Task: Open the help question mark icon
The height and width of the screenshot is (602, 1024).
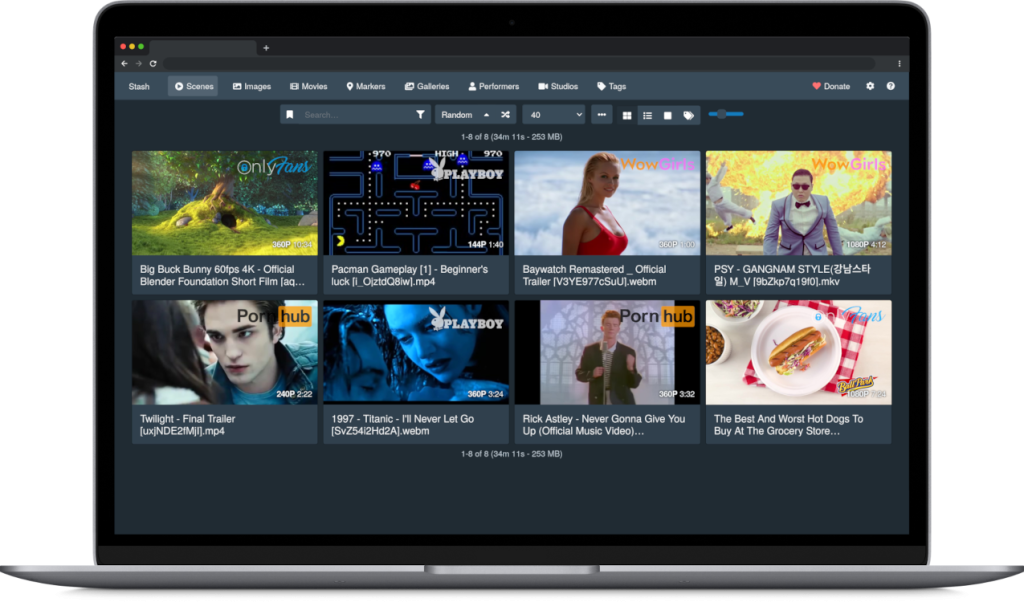Action: click(x=890, y=86)
